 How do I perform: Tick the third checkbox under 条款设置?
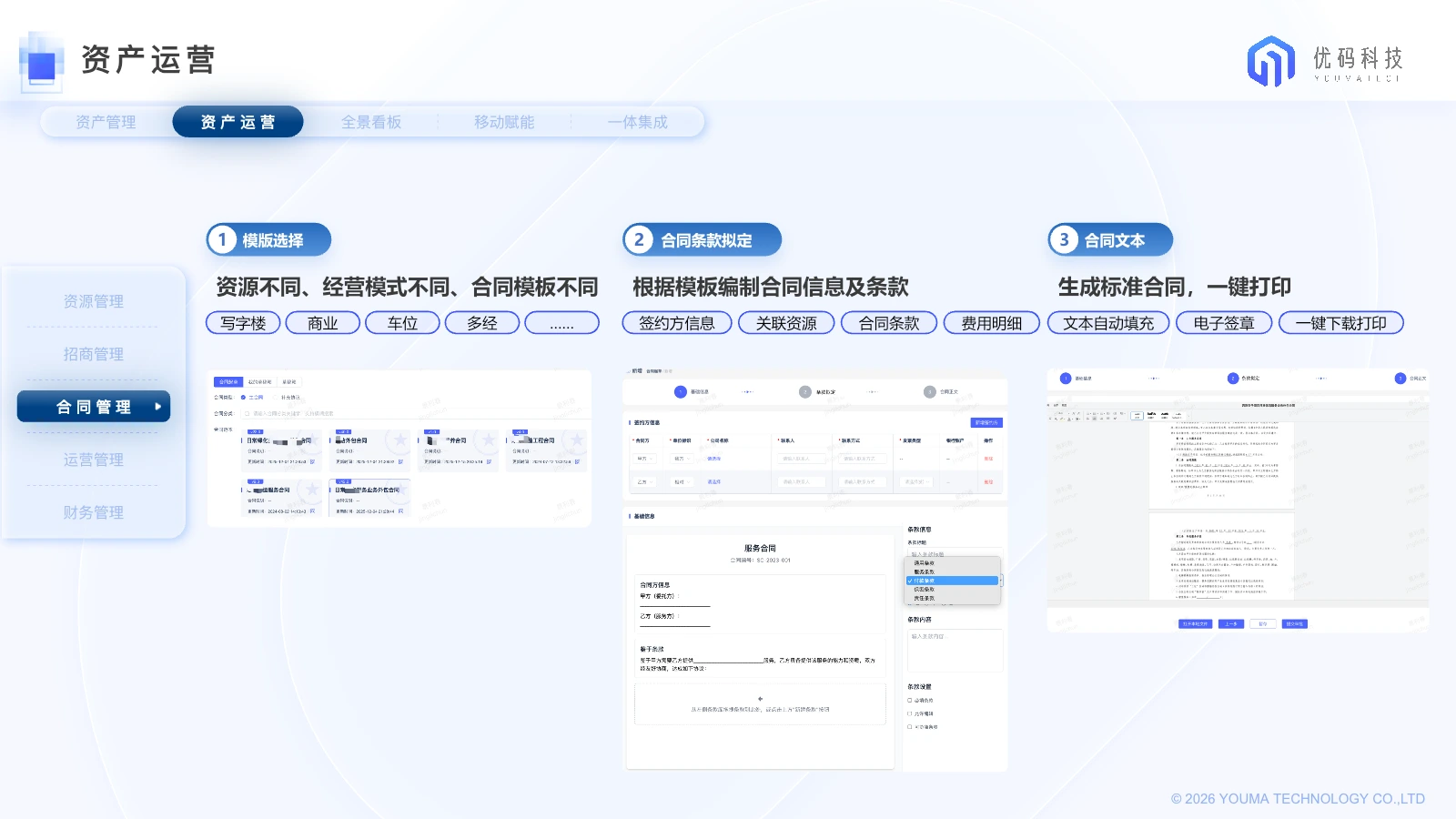click(x=909, y=727)
